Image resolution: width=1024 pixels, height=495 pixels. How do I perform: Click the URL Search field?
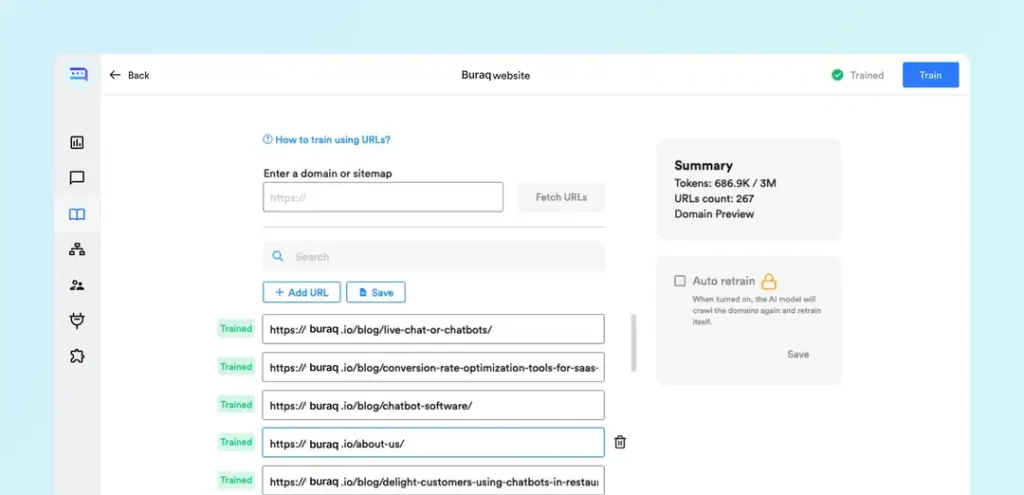[434, 257]
